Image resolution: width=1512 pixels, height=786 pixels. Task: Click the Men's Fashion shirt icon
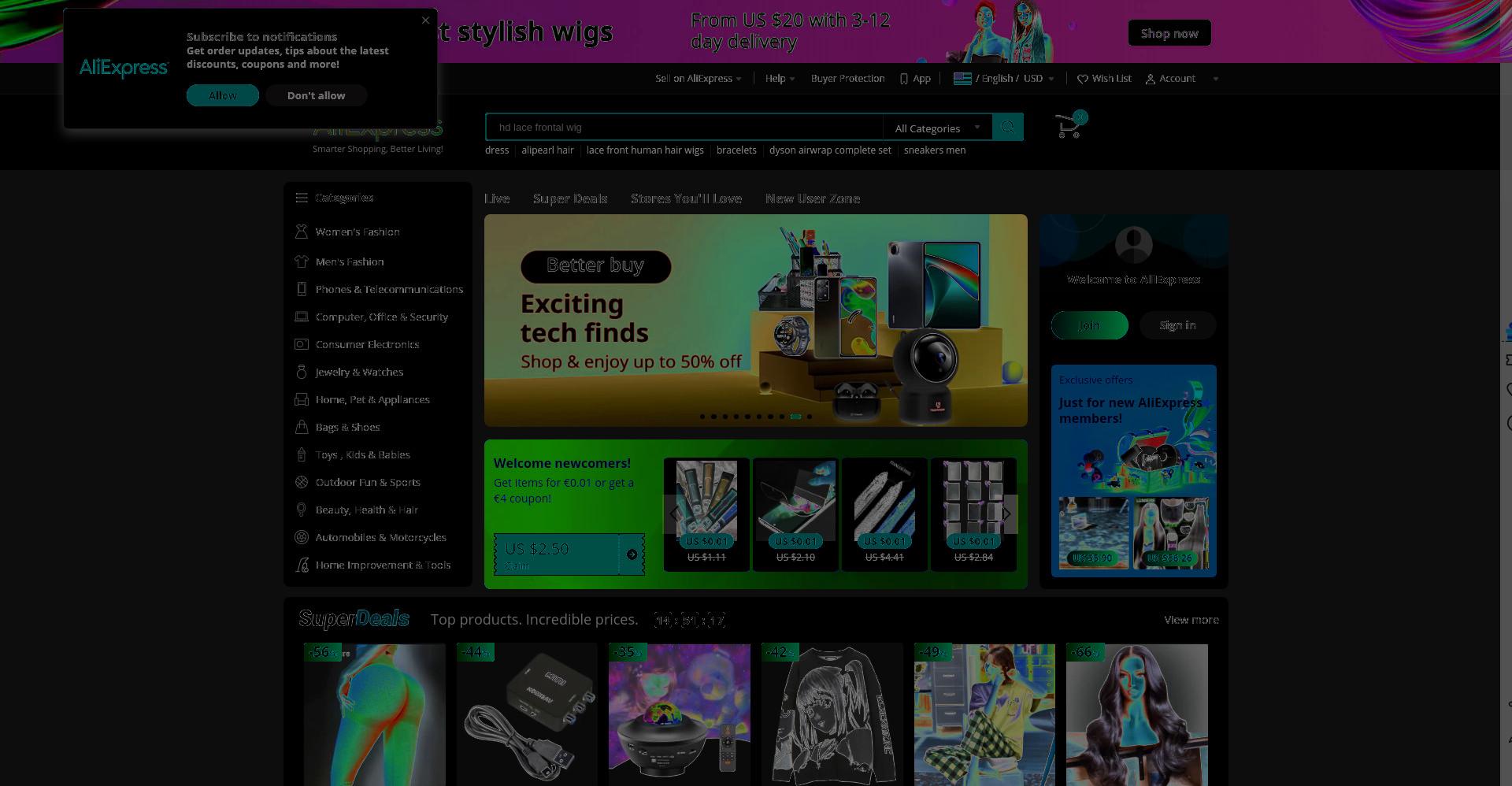coord(301,261)
